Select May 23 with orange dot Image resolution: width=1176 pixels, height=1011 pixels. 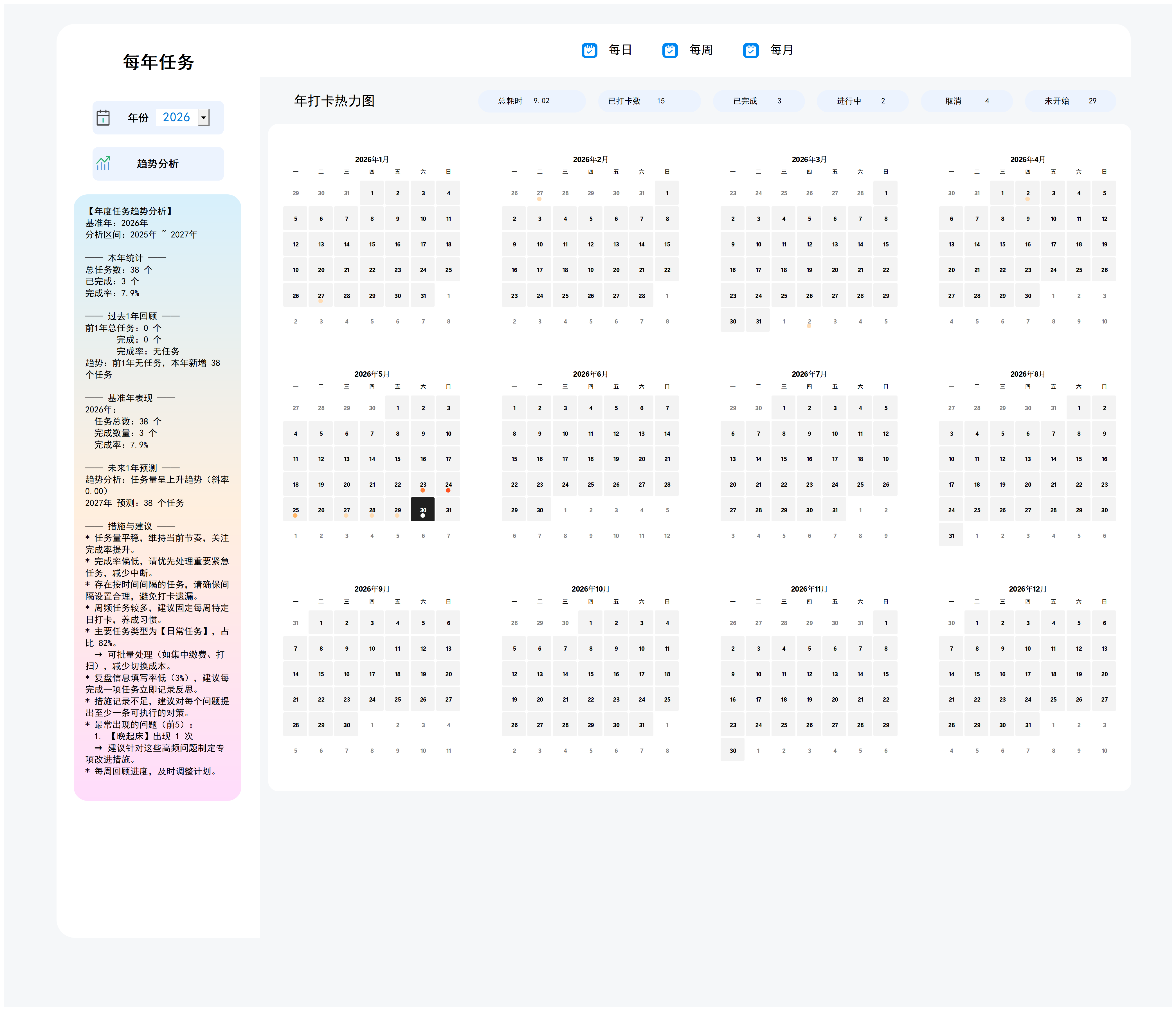click(x=423, y=484)
